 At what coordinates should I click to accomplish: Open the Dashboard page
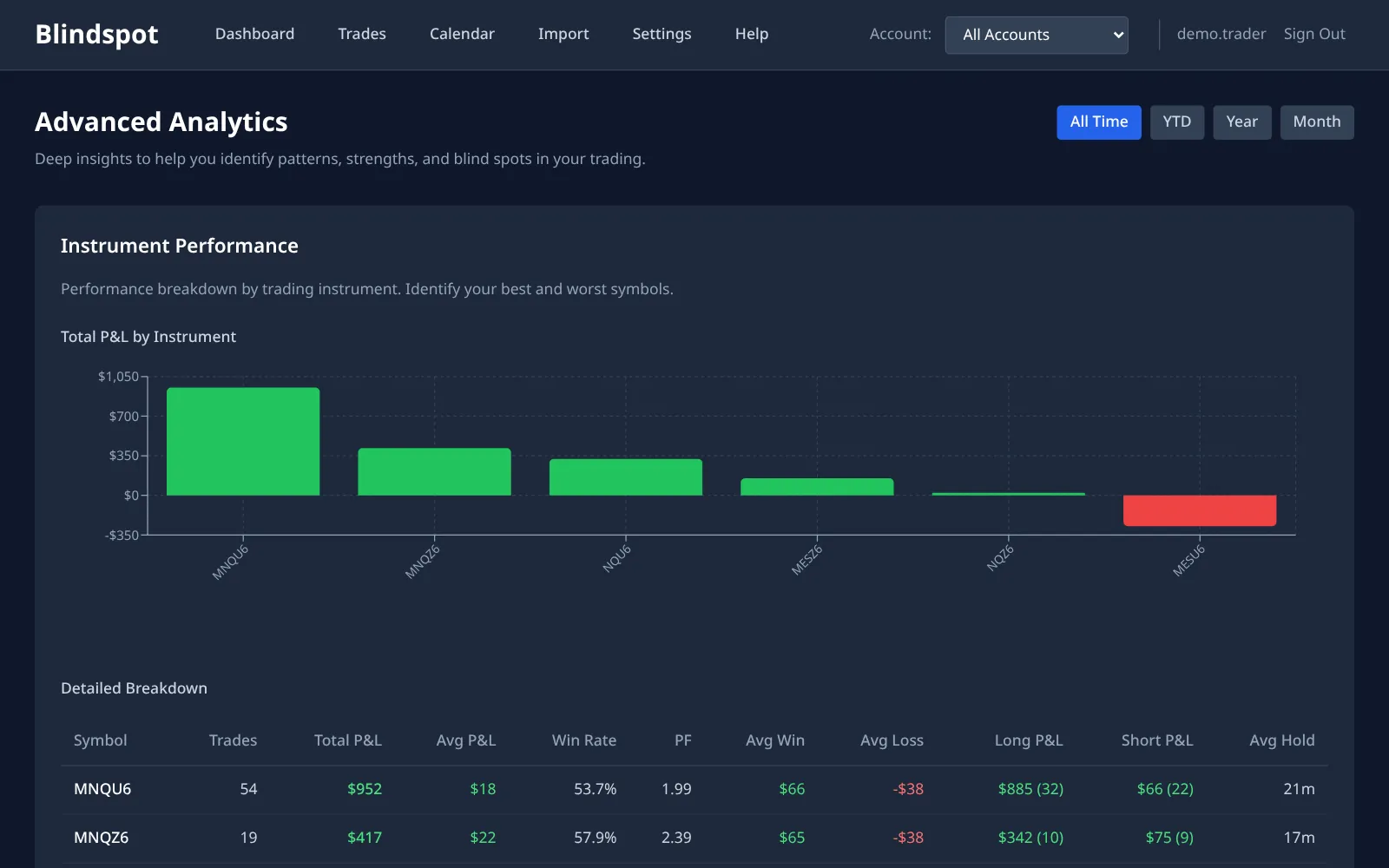point(254,34)
